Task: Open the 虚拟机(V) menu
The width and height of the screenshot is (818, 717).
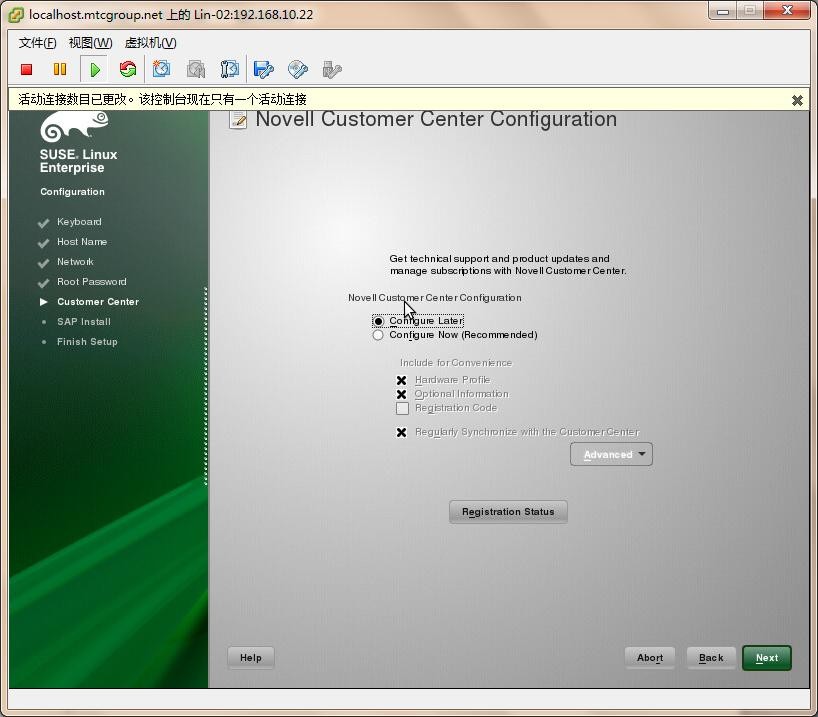Action: point(150,43)
